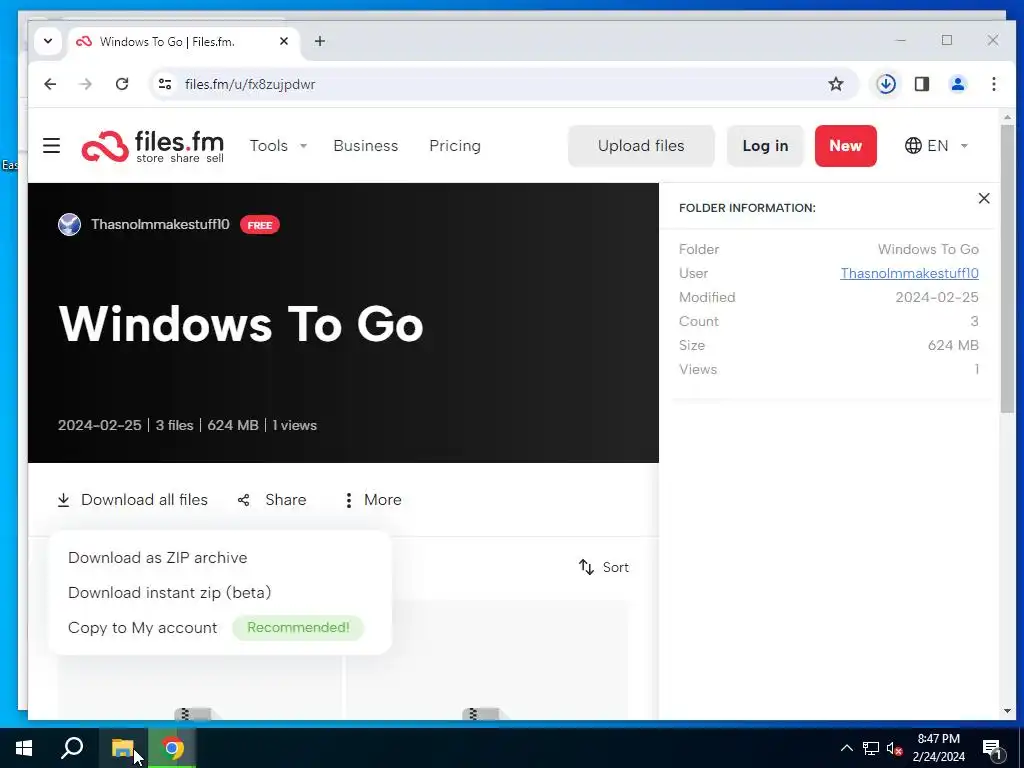Click the red New button
This screenshot has width=1024, height=768.
(x=846, y=146)
